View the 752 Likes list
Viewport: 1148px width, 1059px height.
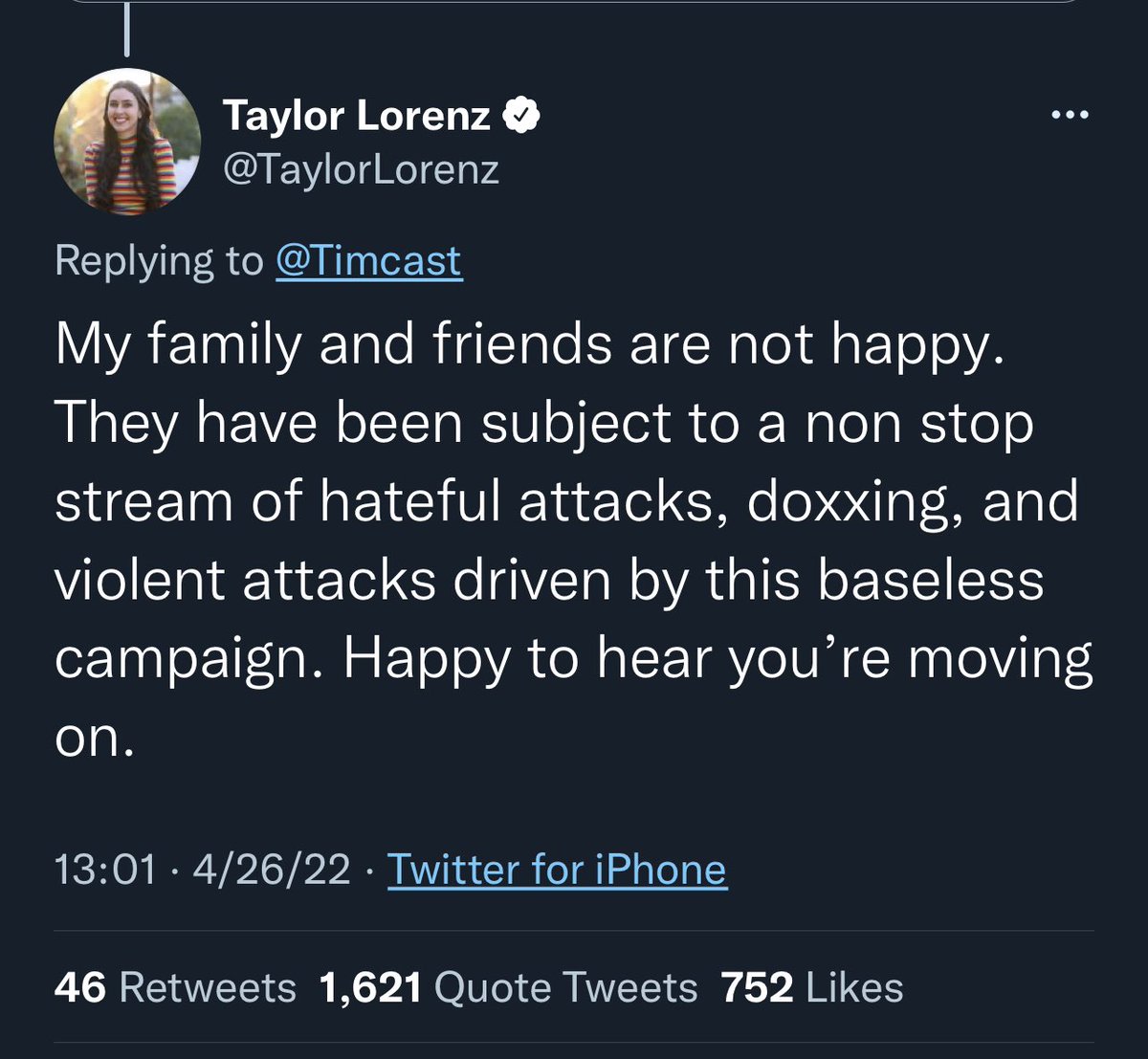tap(812, 987)
